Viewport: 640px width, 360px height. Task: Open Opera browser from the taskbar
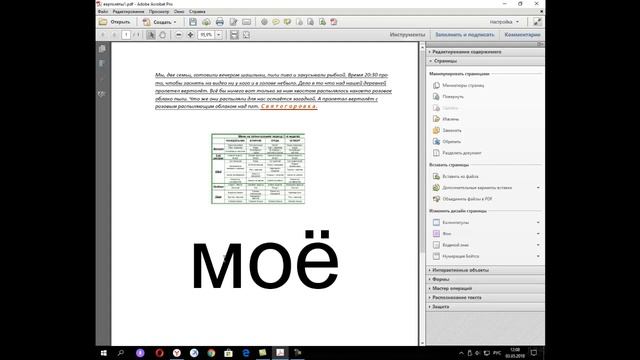click(159, 353)
